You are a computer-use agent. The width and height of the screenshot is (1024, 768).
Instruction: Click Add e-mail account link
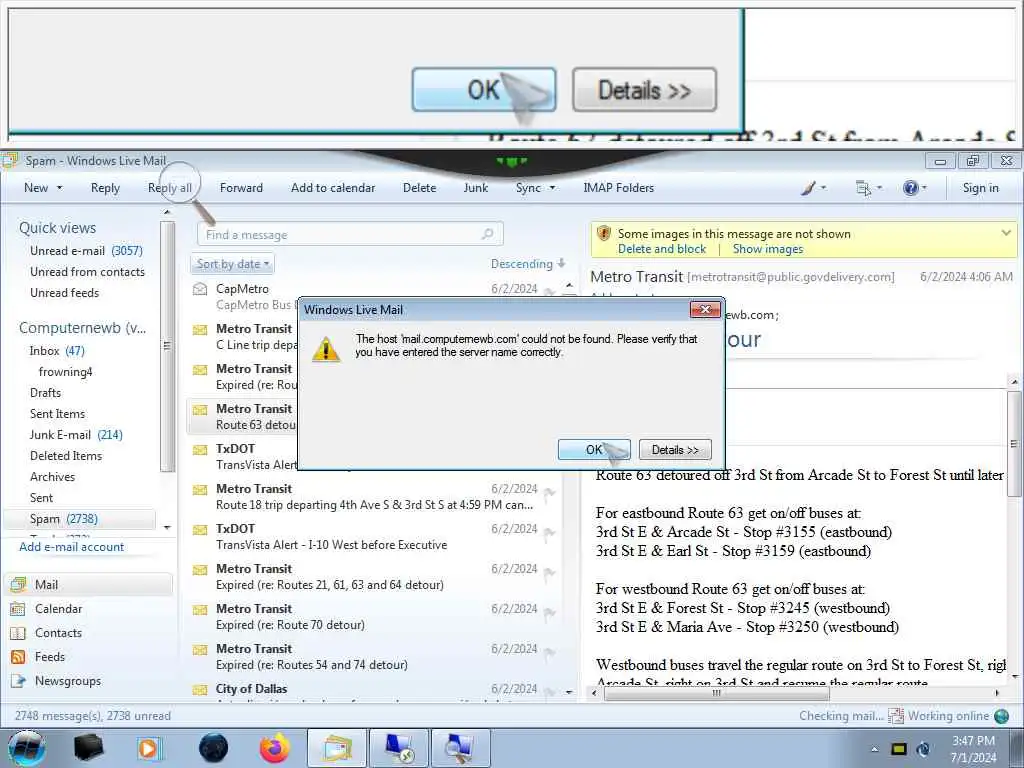pos(72,547)
